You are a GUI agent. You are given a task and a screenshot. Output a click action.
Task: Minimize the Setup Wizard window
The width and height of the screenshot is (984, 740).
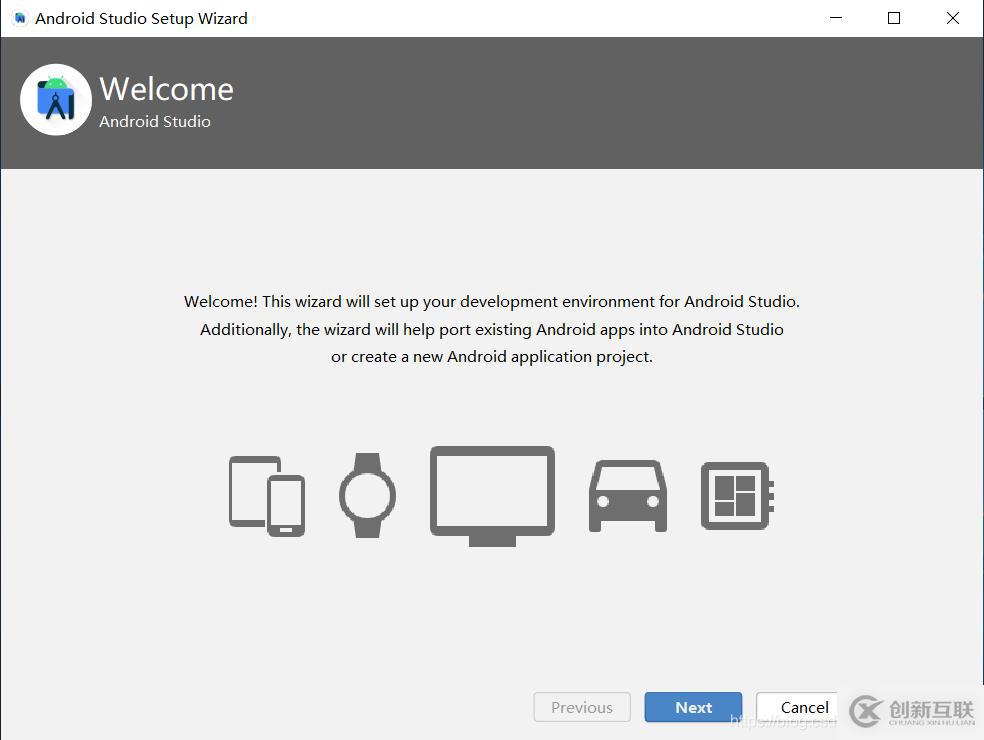coord(836,18)
